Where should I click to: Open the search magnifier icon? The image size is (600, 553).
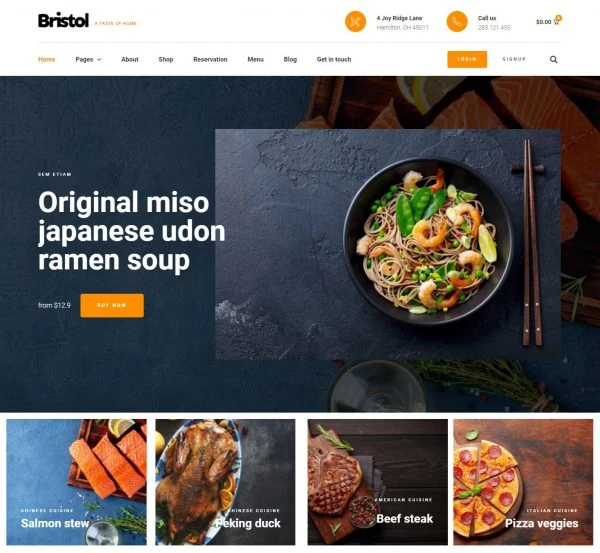553,59
